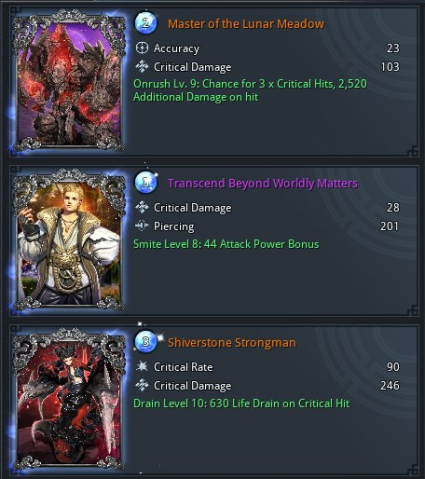Click the Piercing stat icon

point(142,226)
